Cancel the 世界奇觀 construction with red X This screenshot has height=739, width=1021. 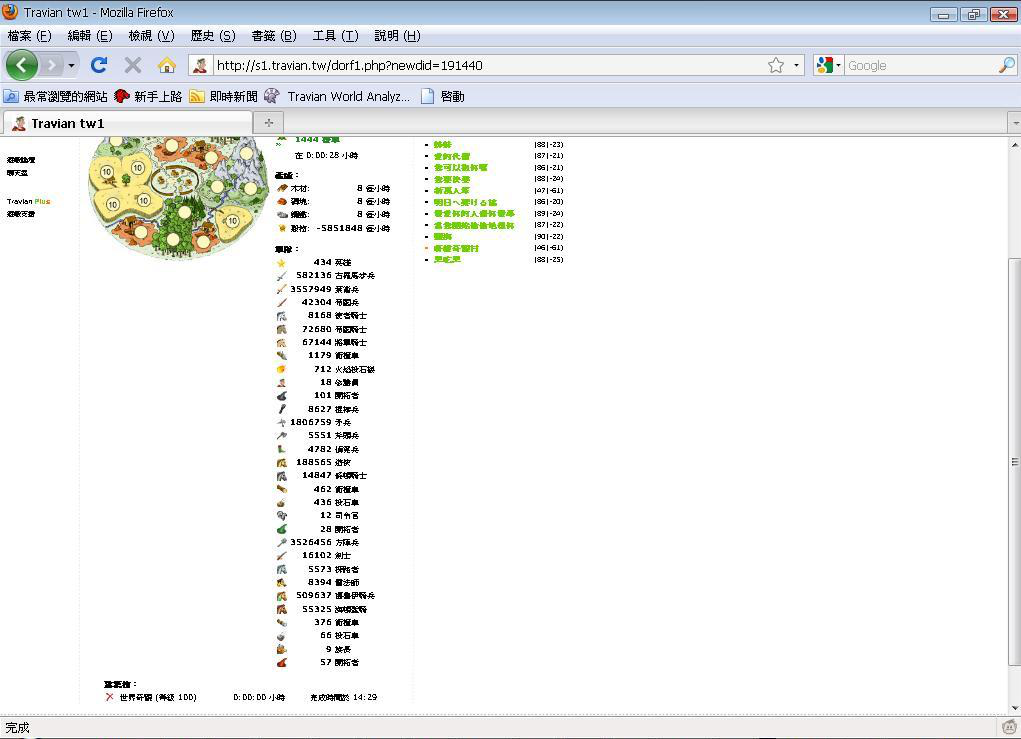point(109,697)
